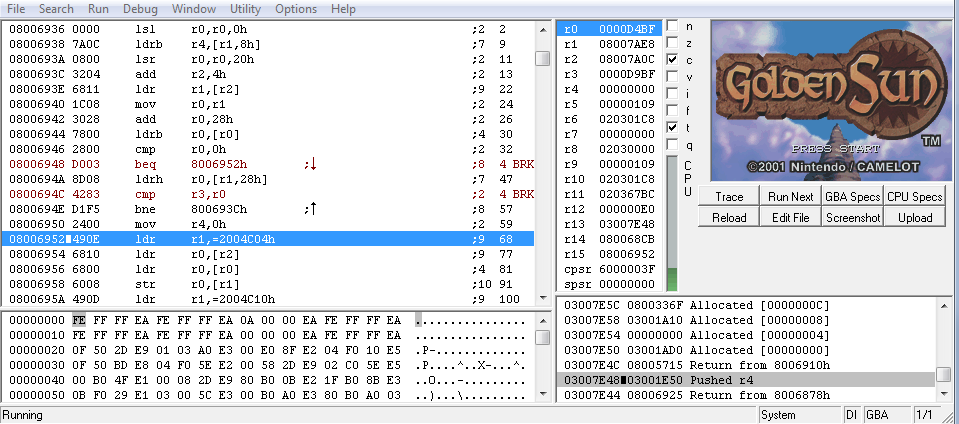Image resolution: width=959 pixels, height=424 pixels.
Task: Click the Run Next button
Action: pyautogui.click(x=790, y=196)
